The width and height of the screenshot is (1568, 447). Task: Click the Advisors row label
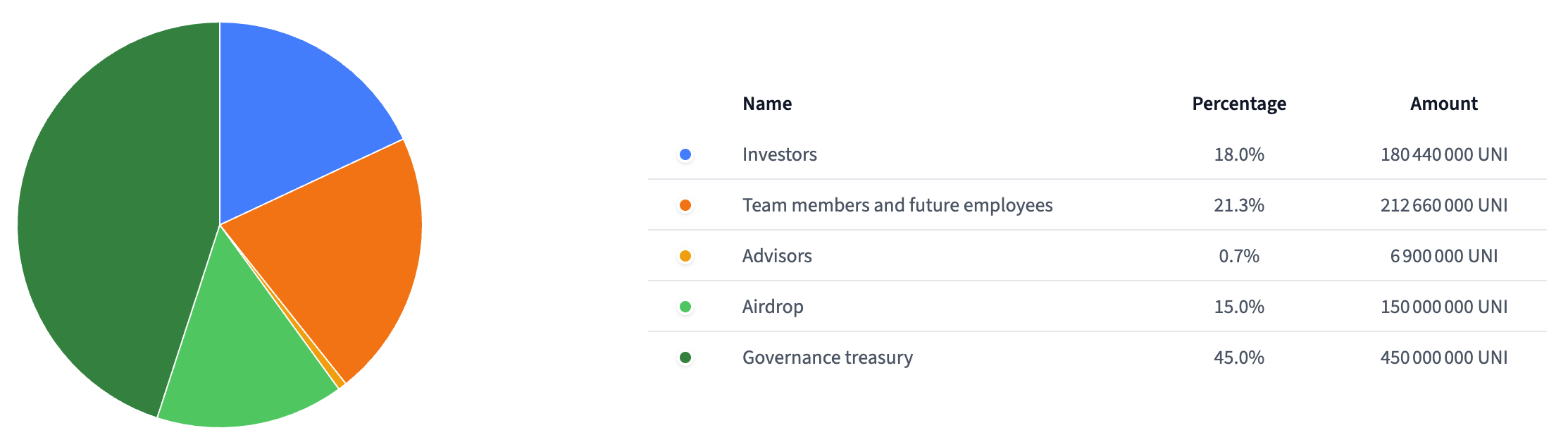(777, 256)
